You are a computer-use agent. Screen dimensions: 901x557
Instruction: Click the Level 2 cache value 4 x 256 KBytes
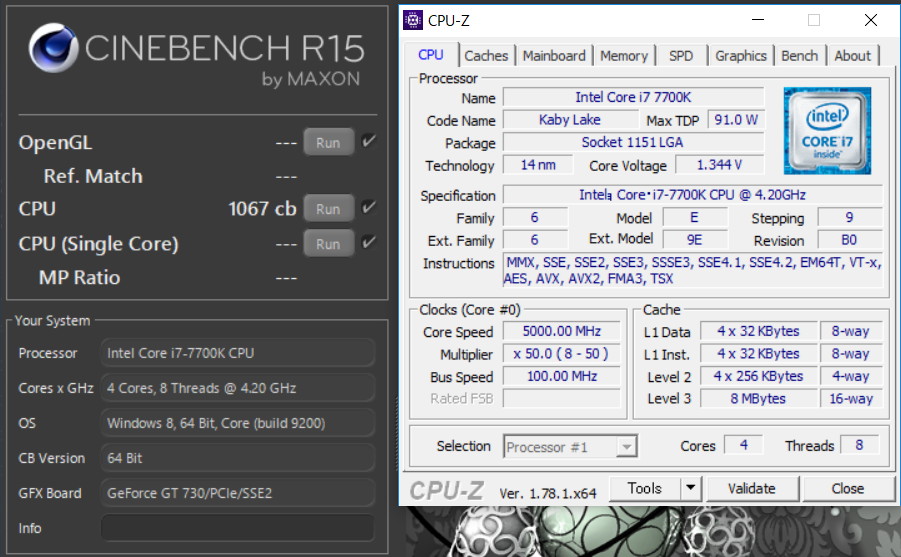click(758, 376)
